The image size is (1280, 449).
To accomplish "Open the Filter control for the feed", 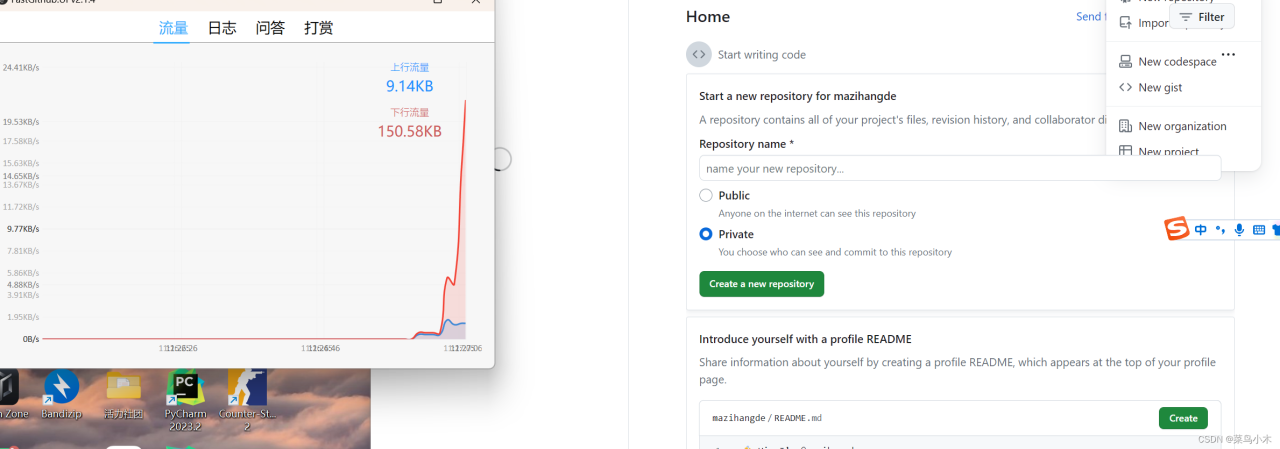I will click(x=1202, y=17).
